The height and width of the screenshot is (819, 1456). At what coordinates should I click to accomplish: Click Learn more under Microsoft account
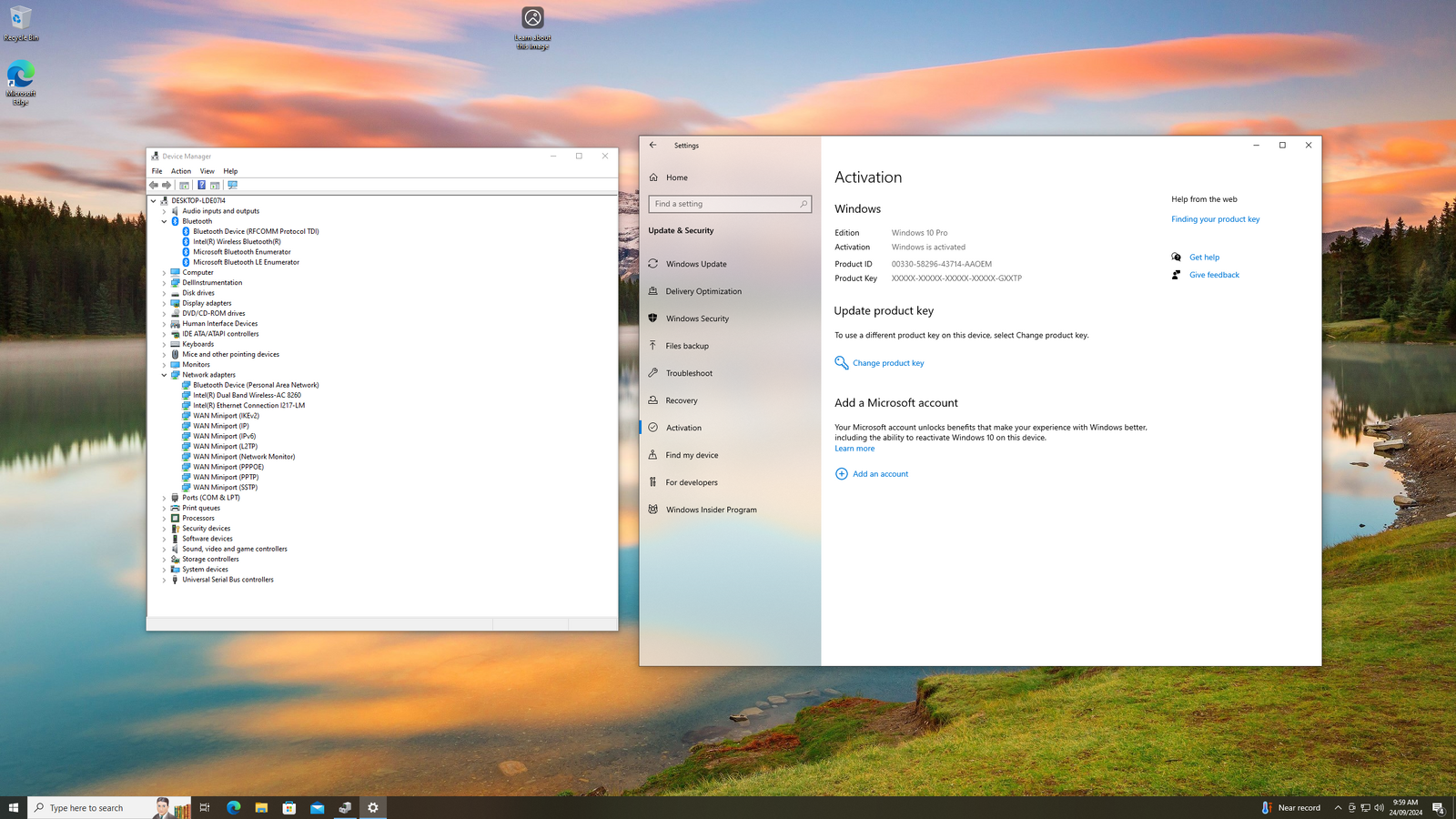(854, 449)
